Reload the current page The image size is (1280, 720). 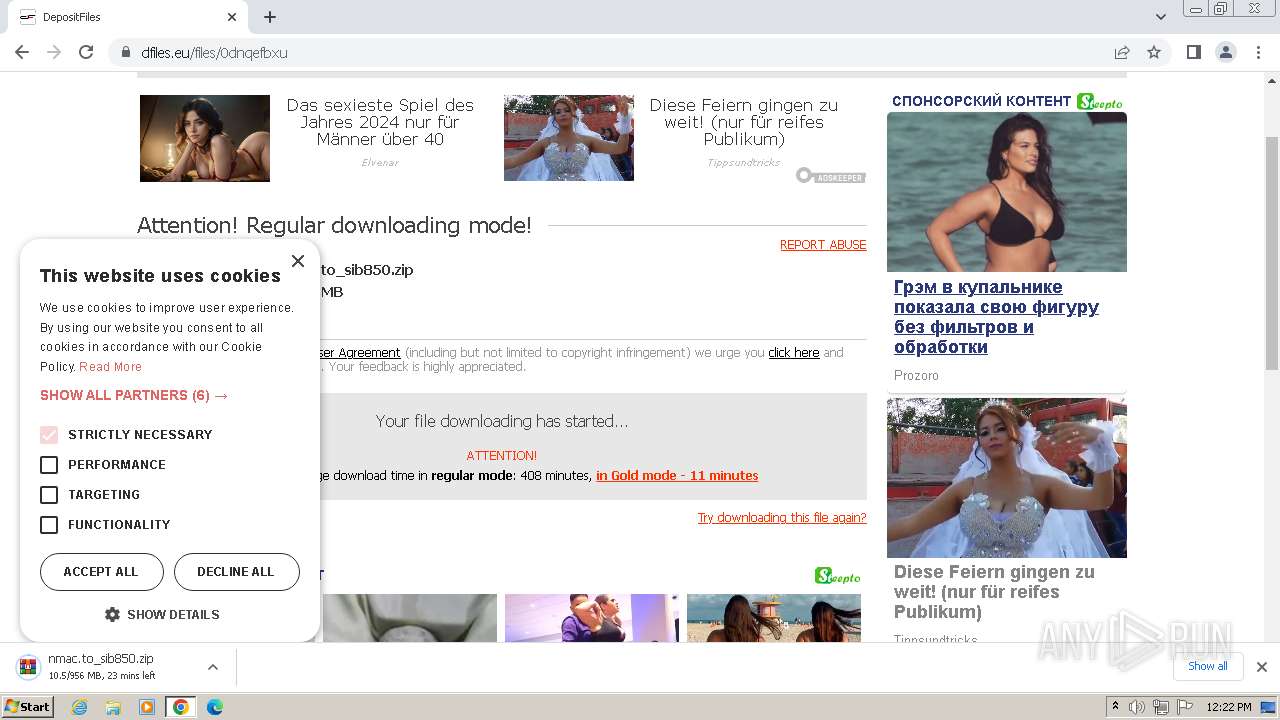pos(86,52)
